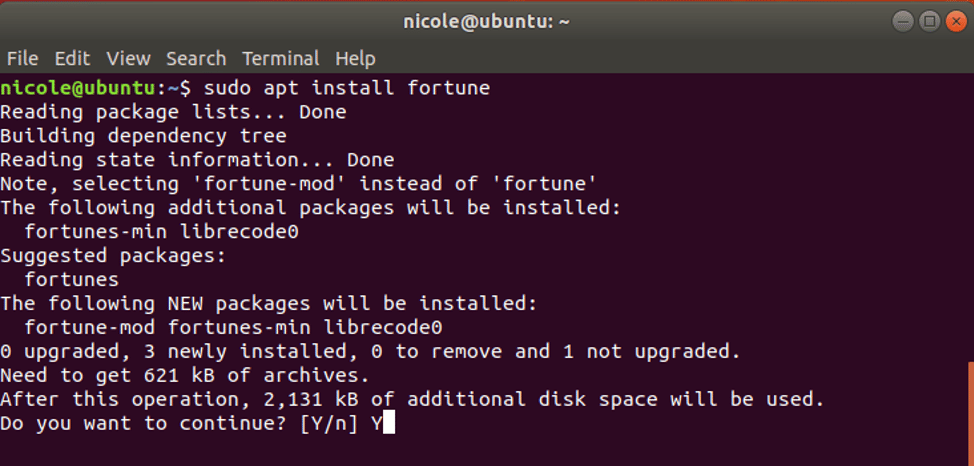Close the terminal with the orange X button
The image size is (974, 466).
[x=956, y=22]
